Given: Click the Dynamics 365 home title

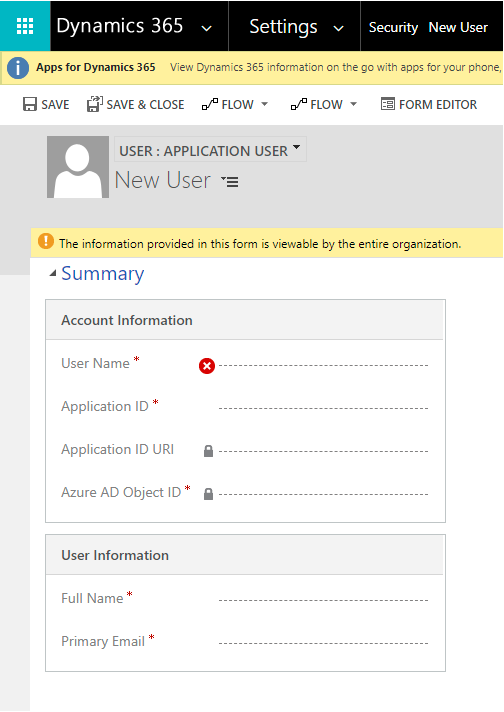Looking at the screenshot, I should [x=120, y=26].
